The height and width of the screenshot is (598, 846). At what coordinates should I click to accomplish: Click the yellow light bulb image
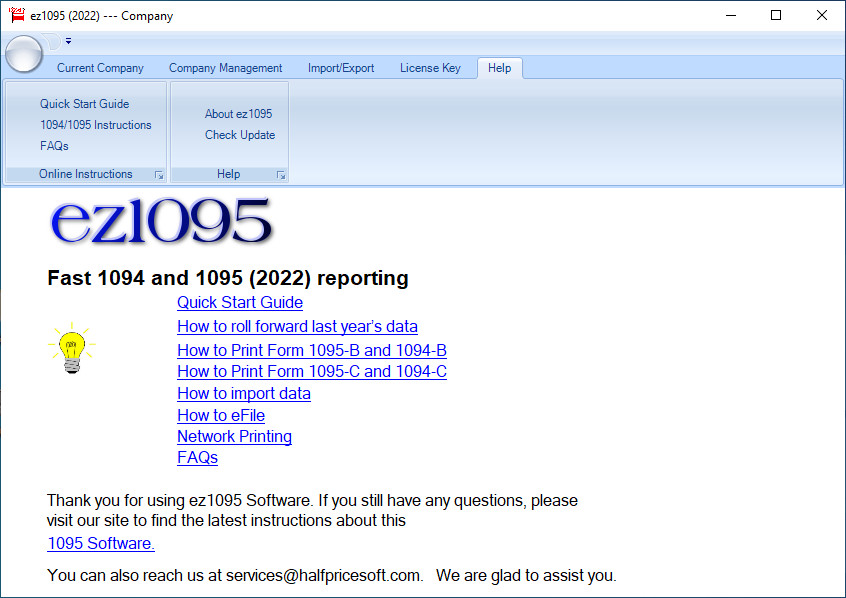point(72,348)
